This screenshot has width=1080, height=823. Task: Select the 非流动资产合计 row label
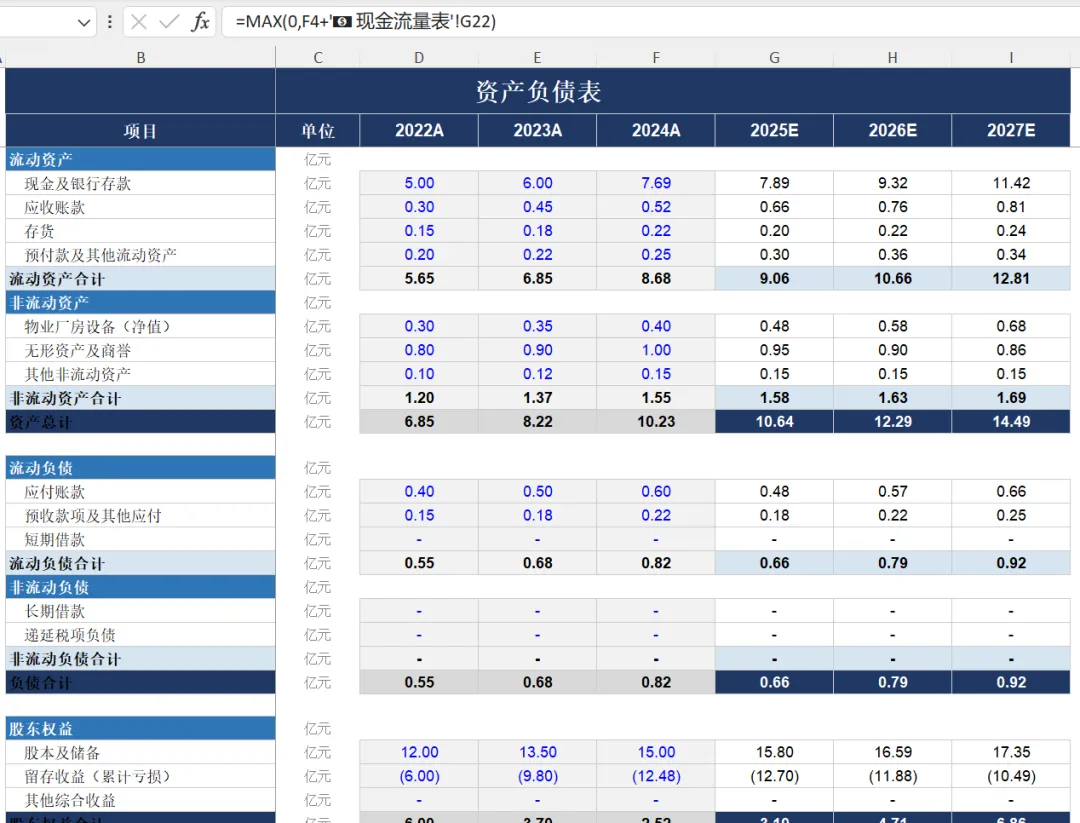[141, 398]
